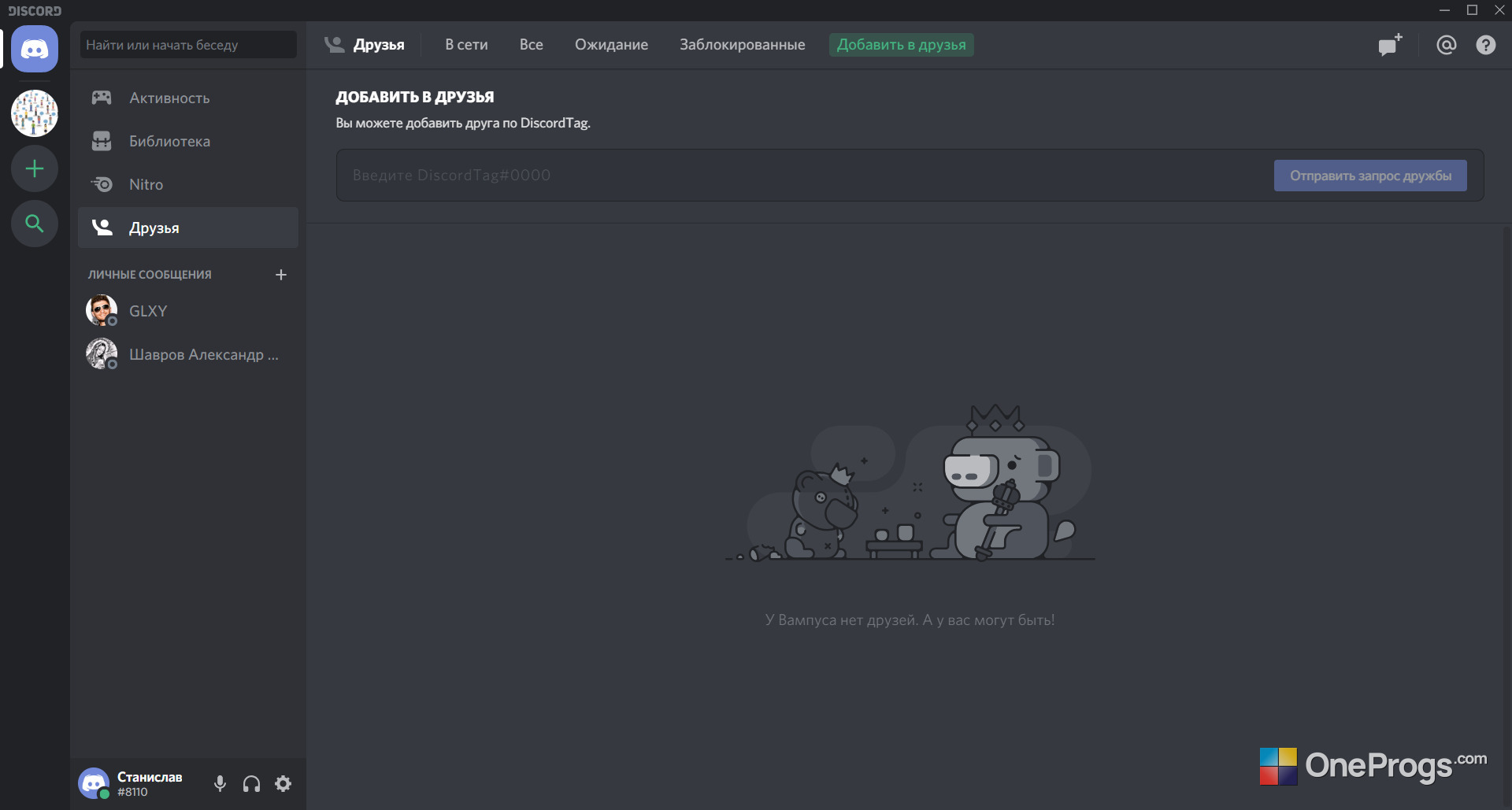The image size is (1512, 810).
Task: Close the Discord window
Action: [x=1499, y=10]
